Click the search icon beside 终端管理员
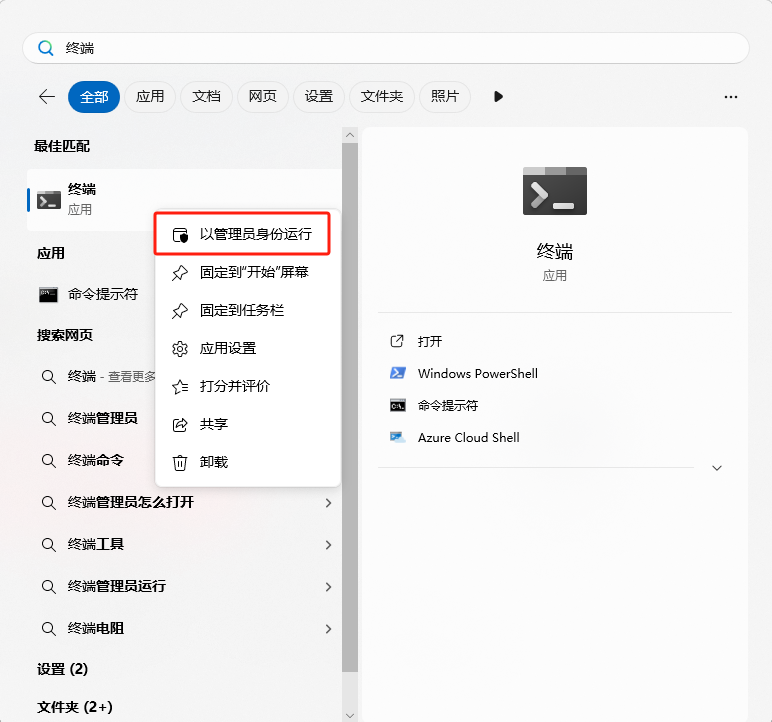The width and height of the screenshot is (772, 722). (49, 419)
